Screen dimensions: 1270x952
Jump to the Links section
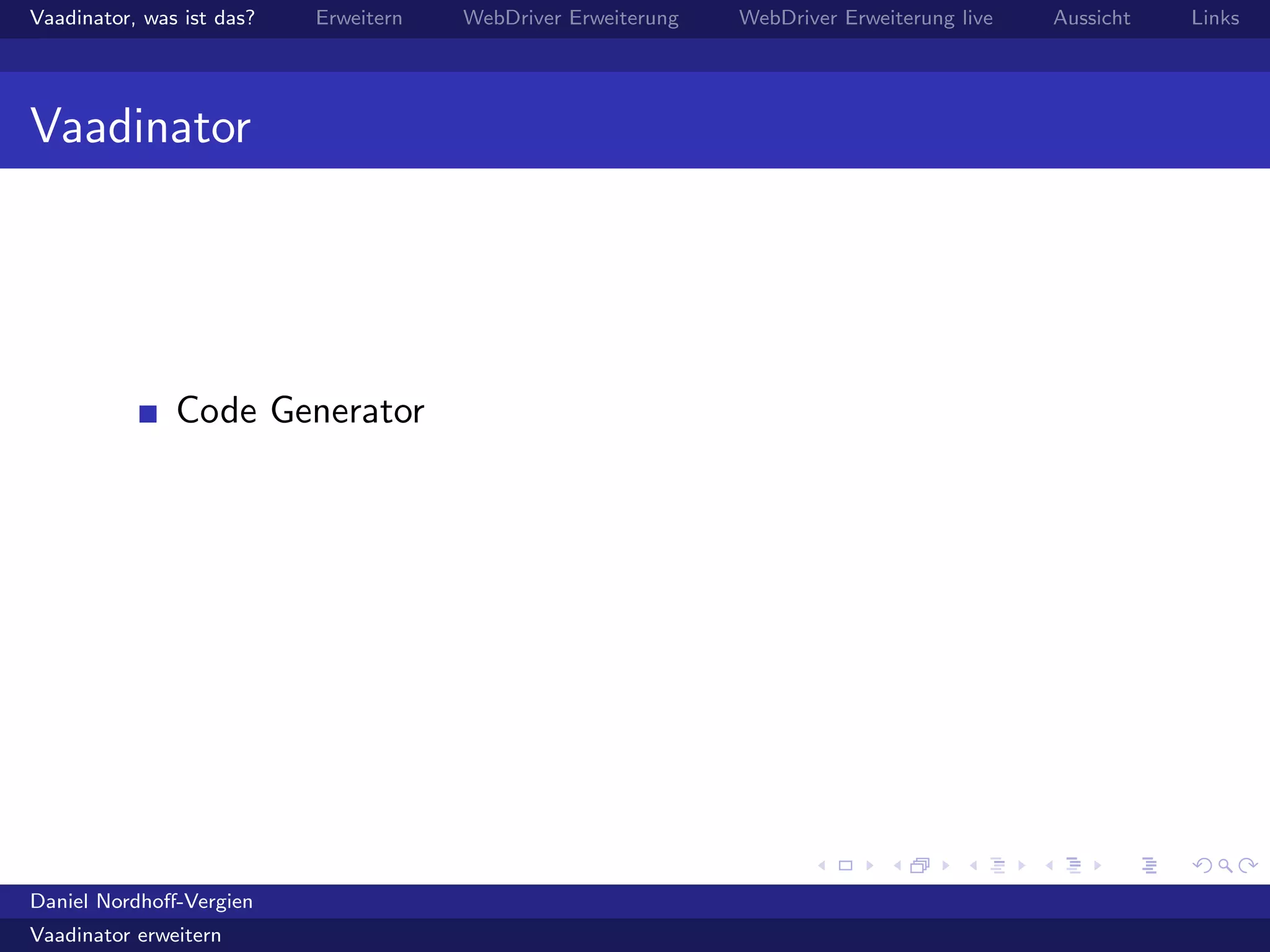(x=1215, y=18)
